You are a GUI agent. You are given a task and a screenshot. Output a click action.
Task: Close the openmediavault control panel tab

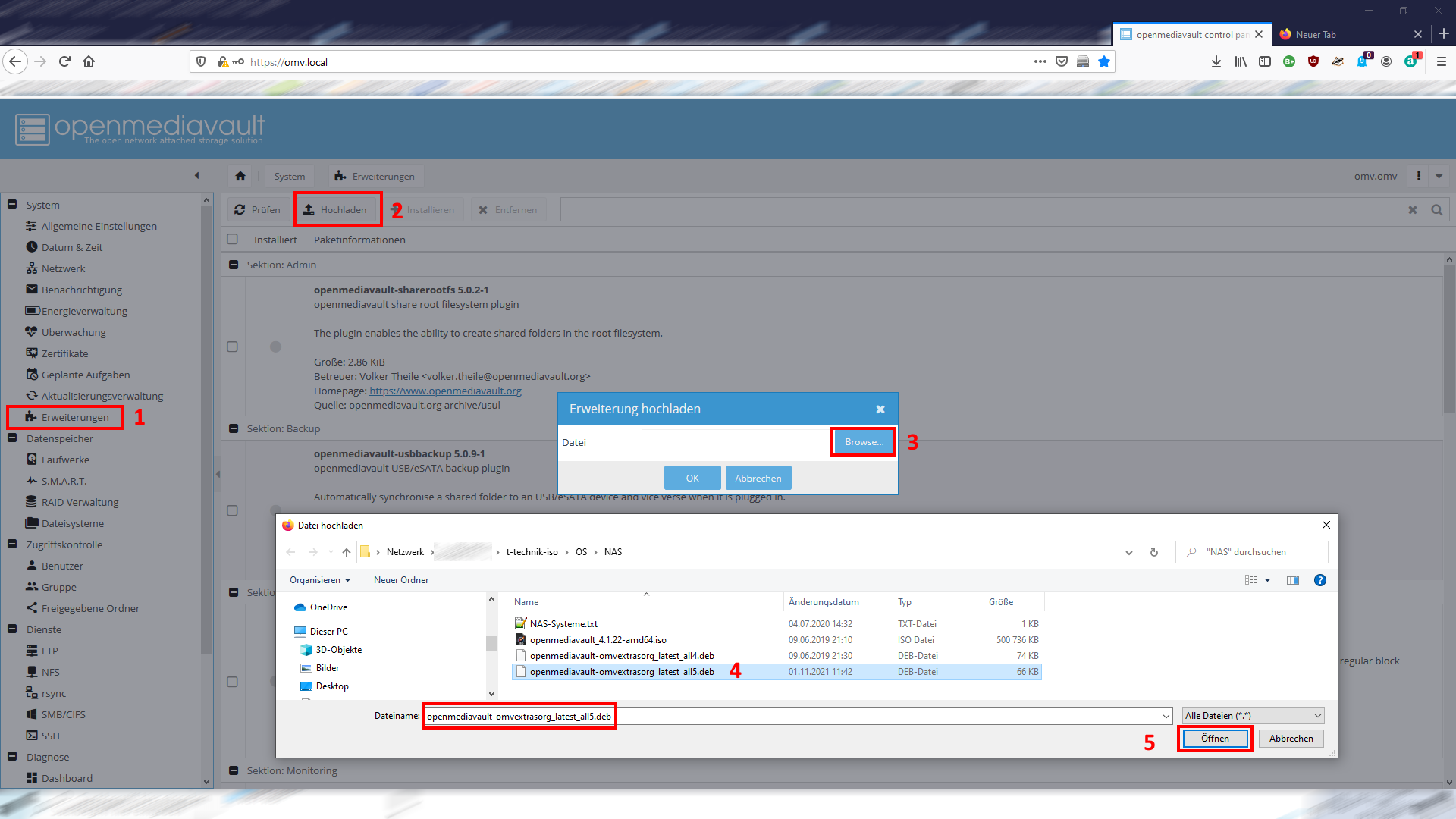point(1259,34)
